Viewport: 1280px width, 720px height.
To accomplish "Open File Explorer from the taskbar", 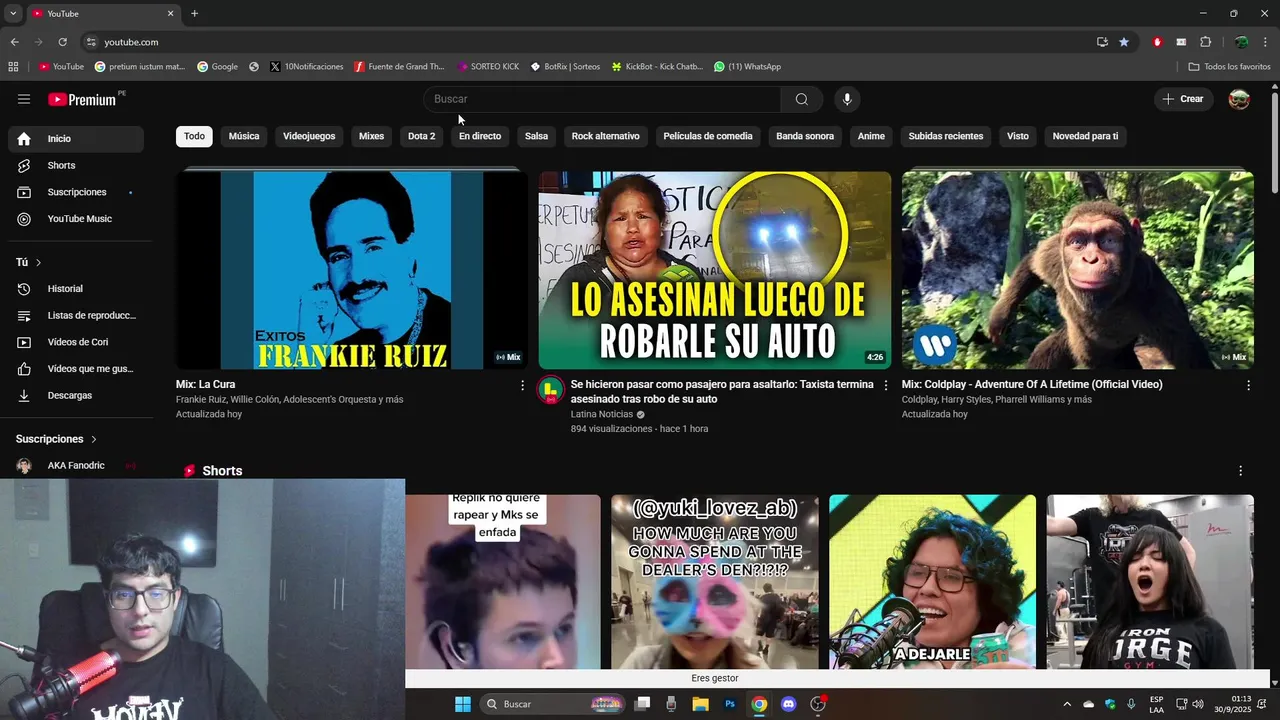I will 700,704.
